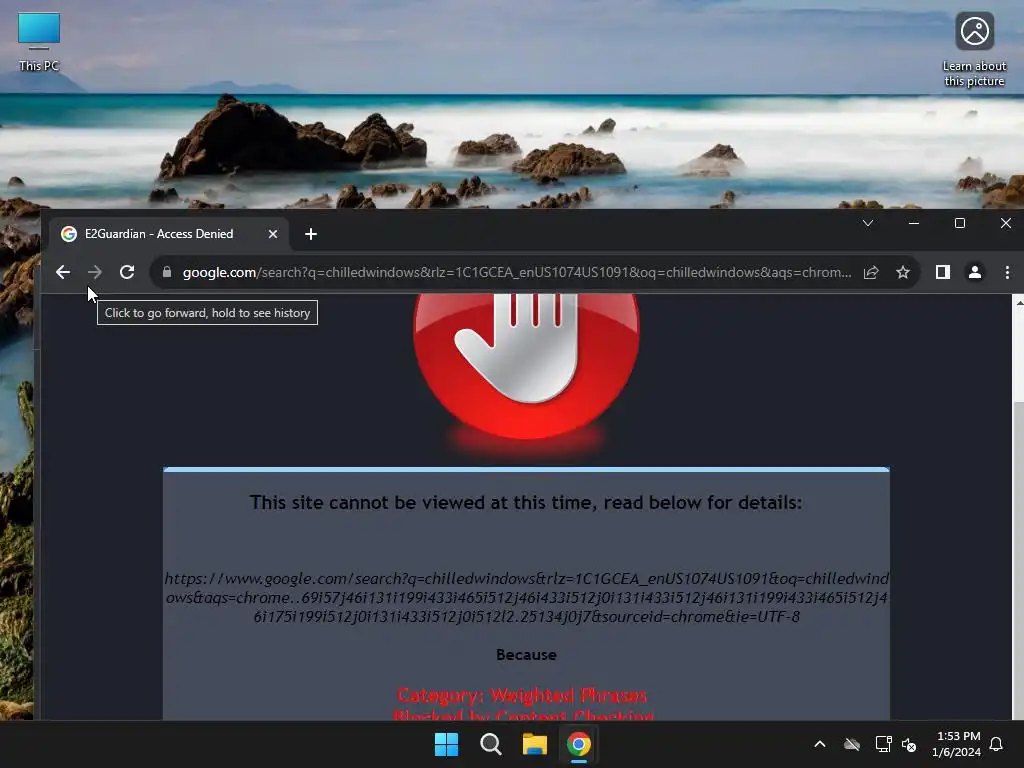Click the Chrome icon in the taskbar

pyautogui.click(x=579, y=744)
